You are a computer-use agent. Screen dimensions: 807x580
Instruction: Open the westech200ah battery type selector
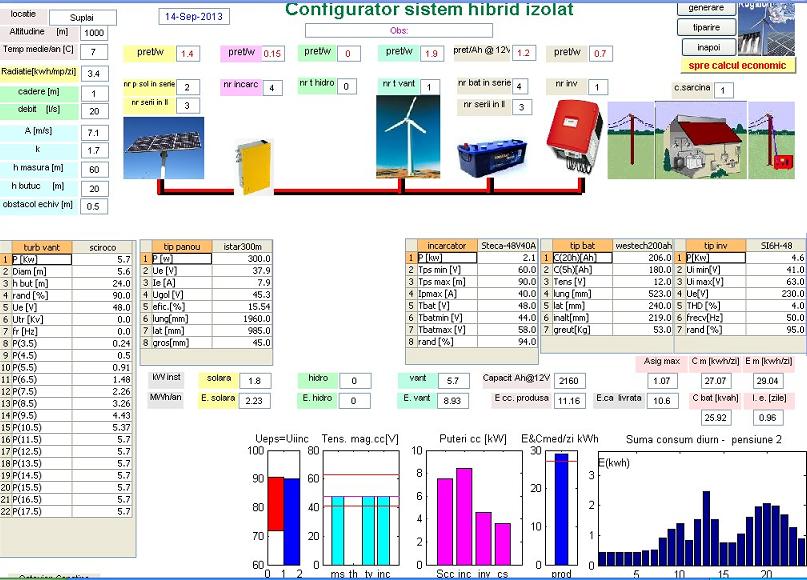click(636, 246)
